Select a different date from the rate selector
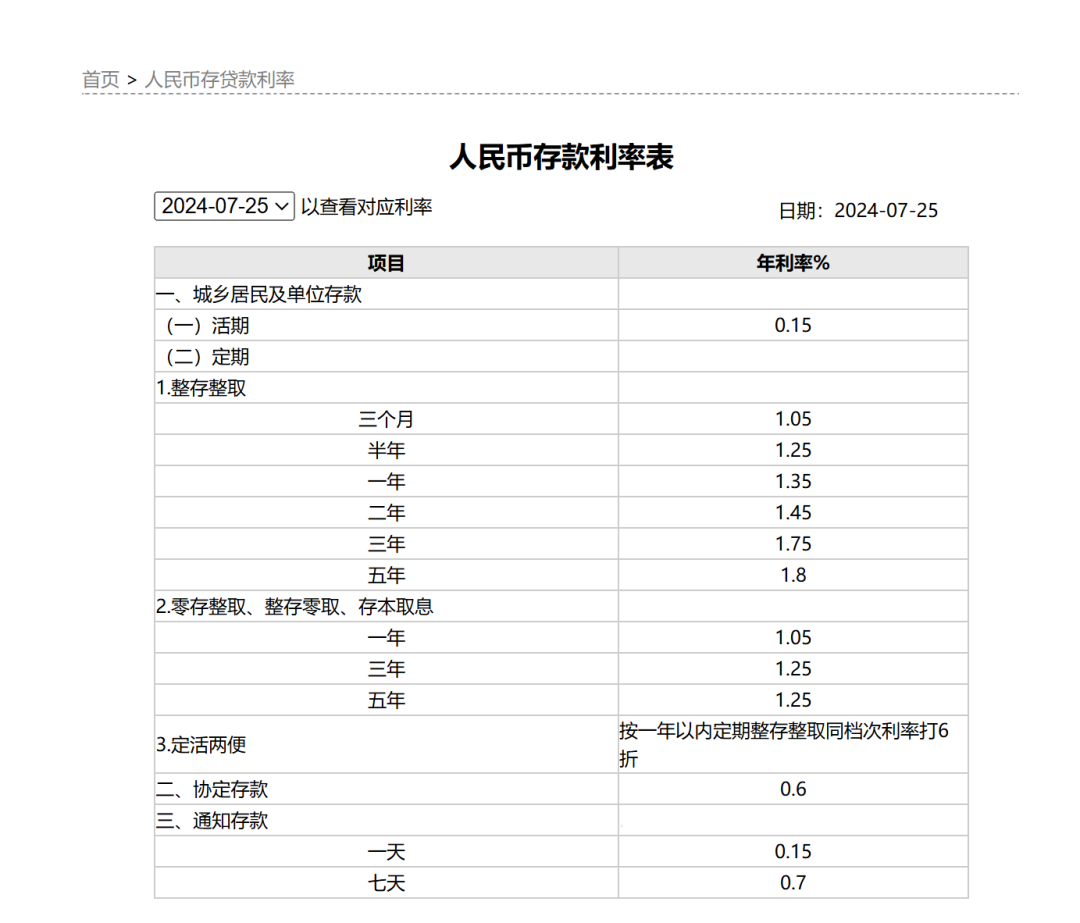1080x923 pixels. pyautogui.click(x=223, y=206)
